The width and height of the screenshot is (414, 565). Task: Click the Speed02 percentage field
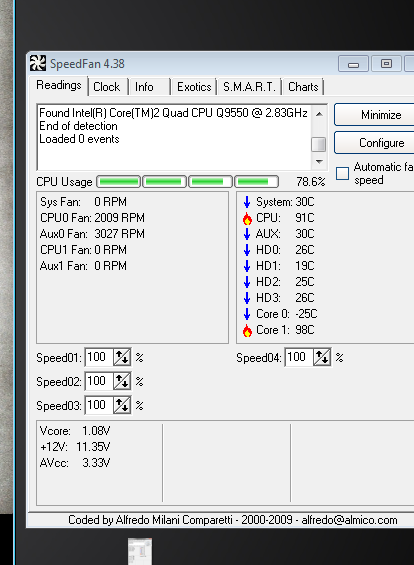[99, 382]
